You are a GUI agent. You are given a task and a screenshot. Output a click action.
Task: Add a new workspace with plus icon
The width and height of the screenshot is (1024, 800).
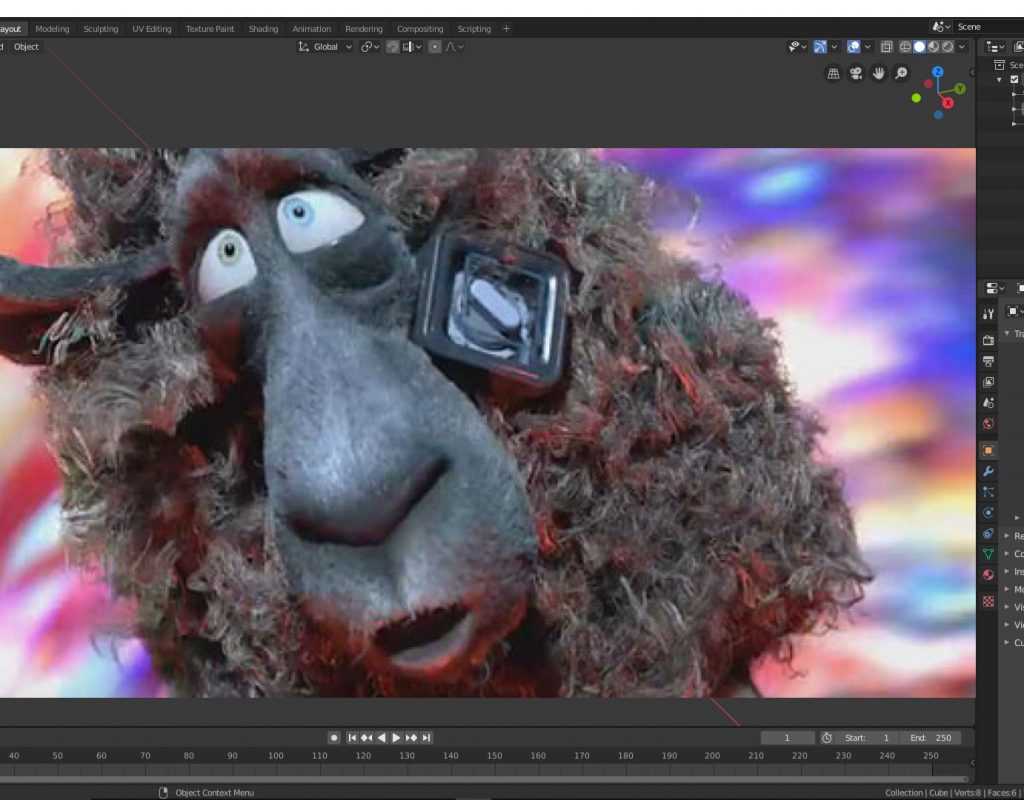click(x=506, y=29)
